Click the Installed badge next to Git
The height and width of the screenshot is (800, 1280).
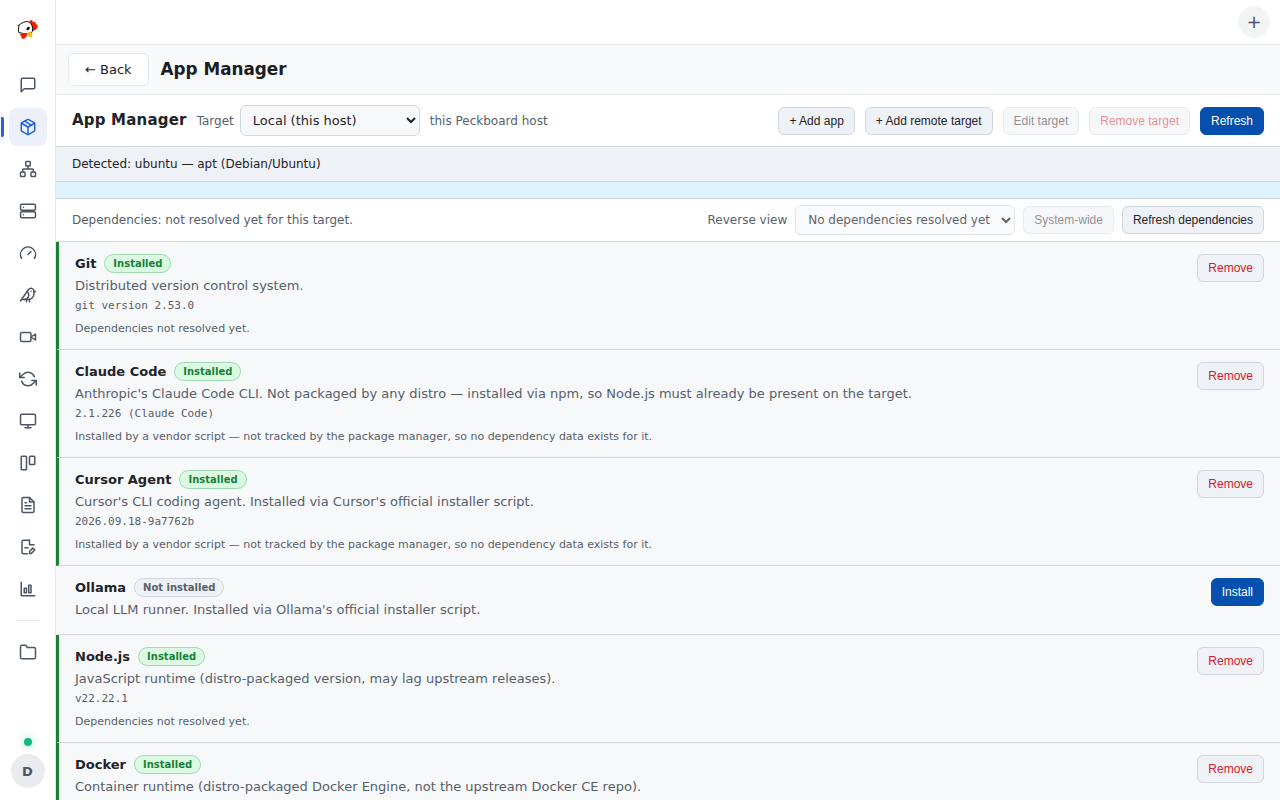click(138, 264)
